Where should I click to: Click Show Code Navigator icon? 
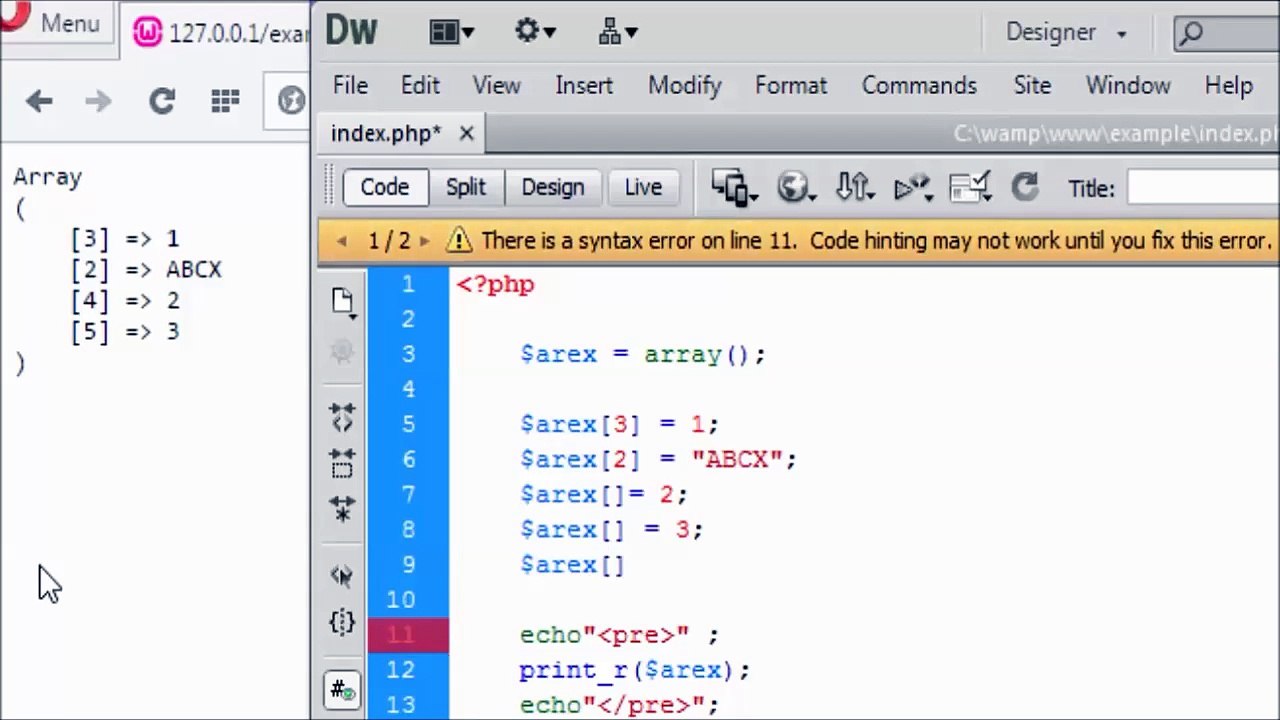click(342, 352)
